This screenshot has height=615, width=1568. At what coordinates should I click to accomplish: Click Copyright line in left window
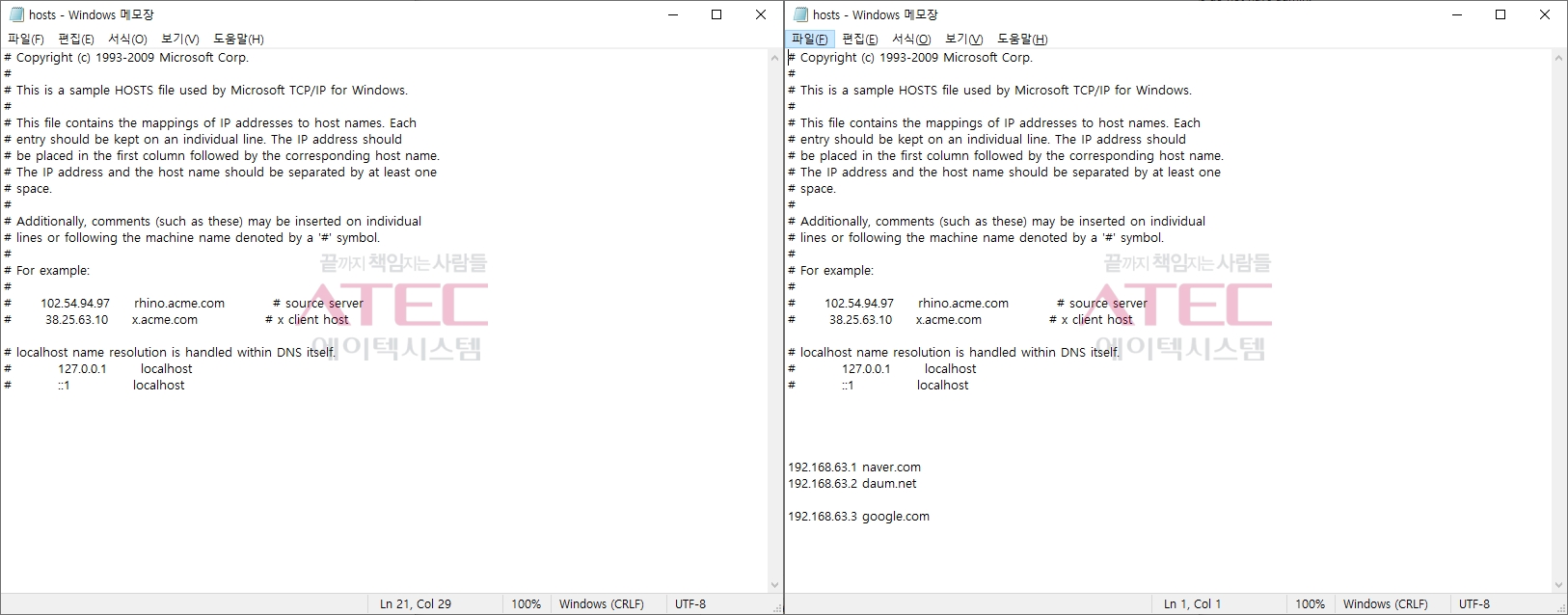(x=126, y=58)
